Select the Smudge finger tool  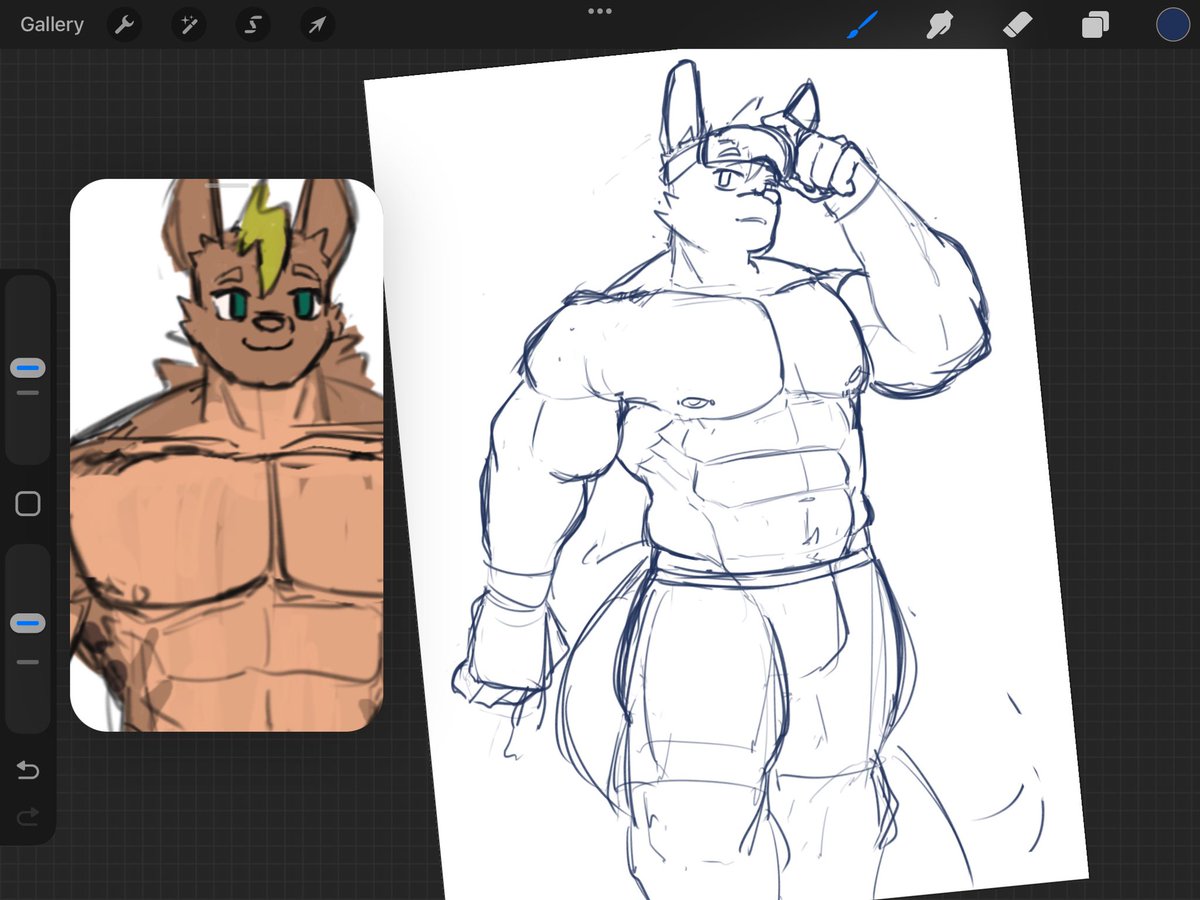939,25
